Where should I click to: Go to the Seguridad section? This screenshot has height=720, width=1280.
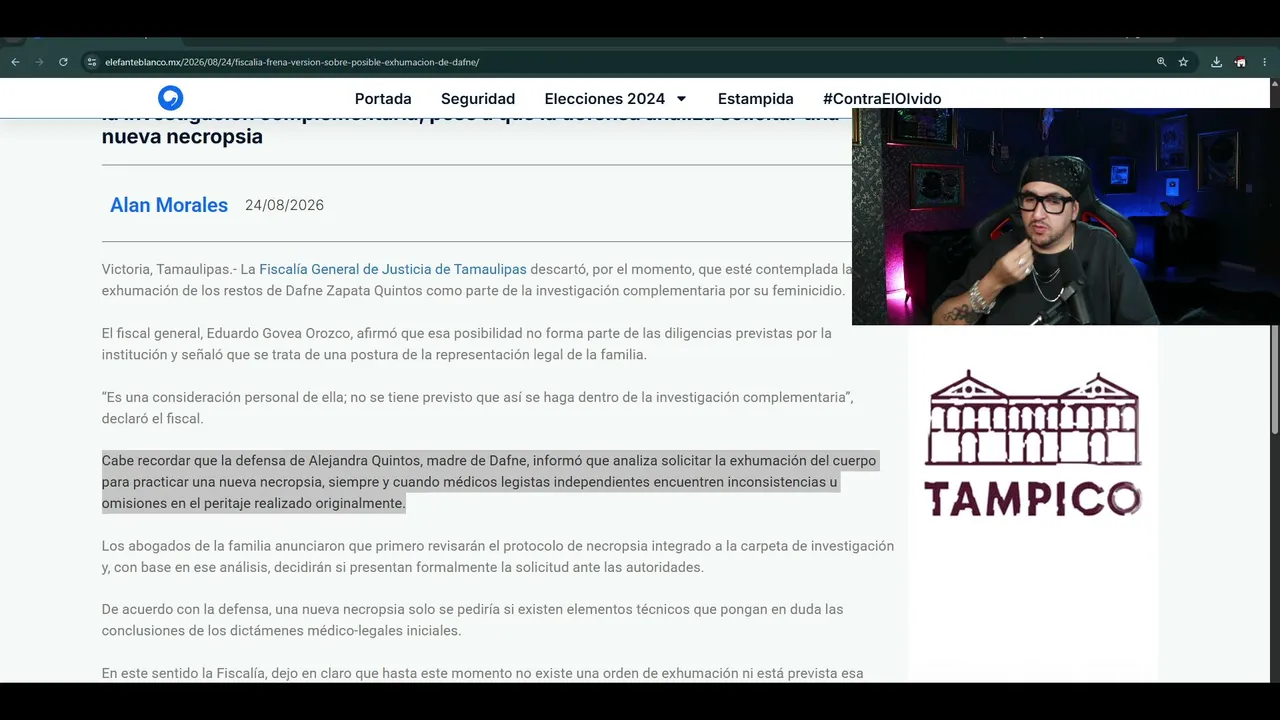(x=478, y=99)
